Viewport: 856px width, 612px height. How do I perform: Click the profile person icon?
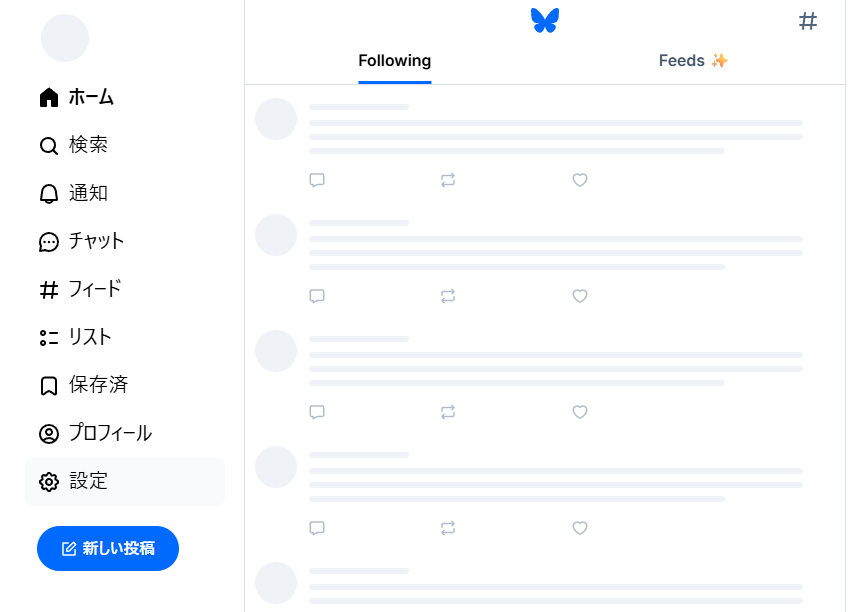coord(49,434)
